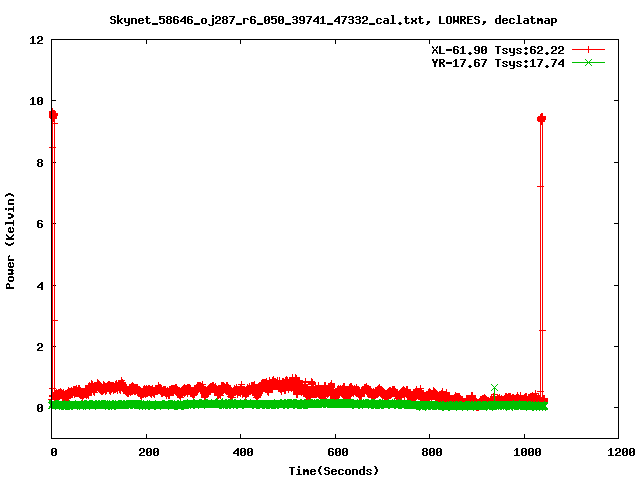Click the x-axis tick label 1200
This screenshot has width=640, height=480.
click(621, 452)
